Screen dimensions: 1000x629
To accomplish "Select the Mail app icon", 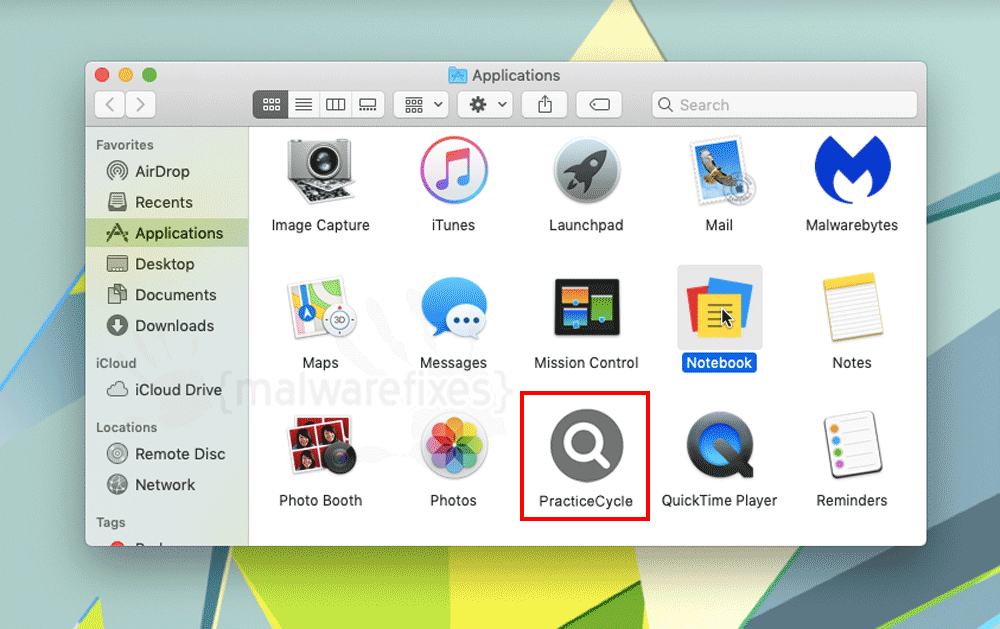I will pyautogui.click(x=721, y=170).
